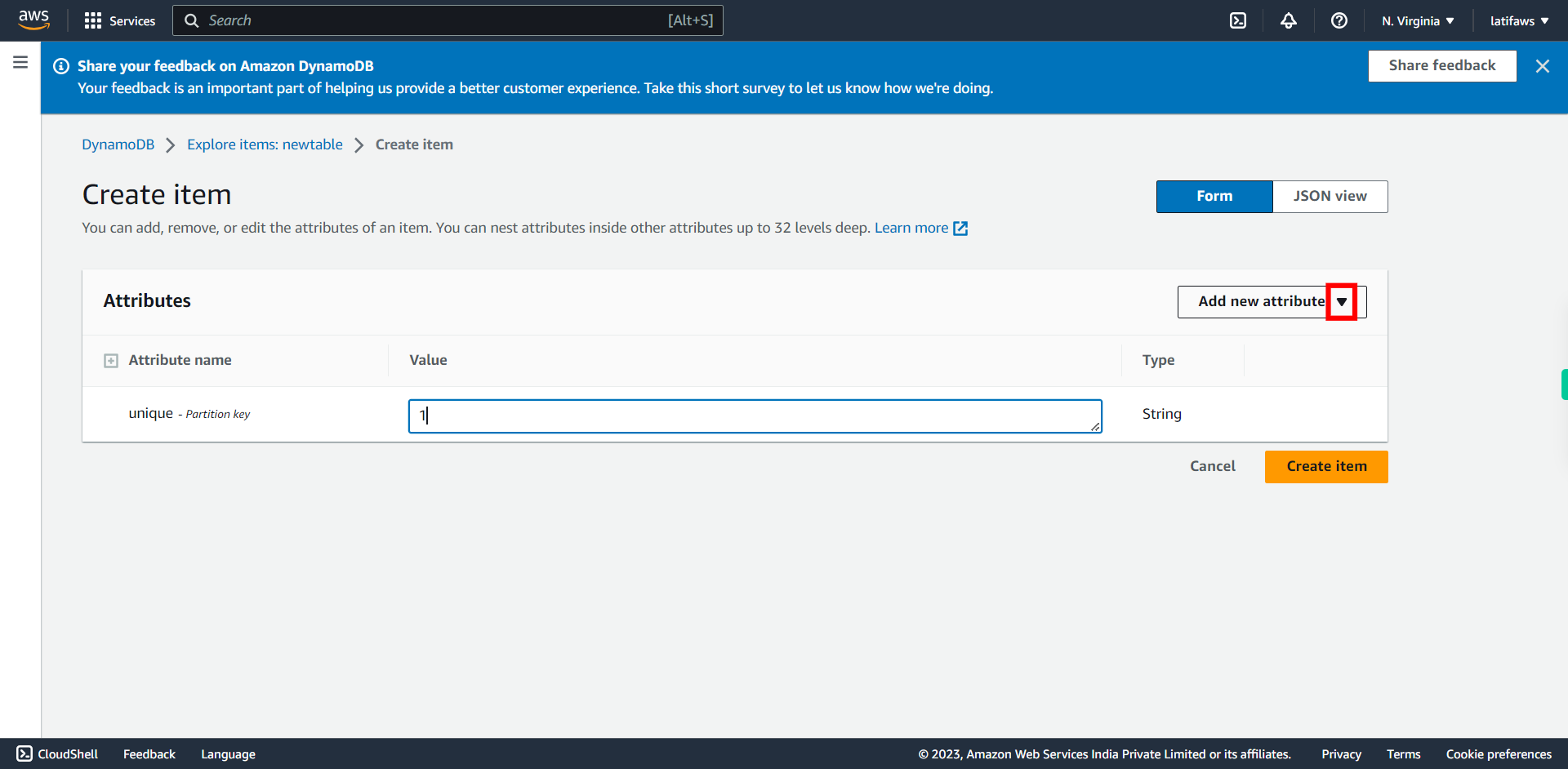Click the String type label
Screen dimensions: 1568x769
click(1161, 415)
